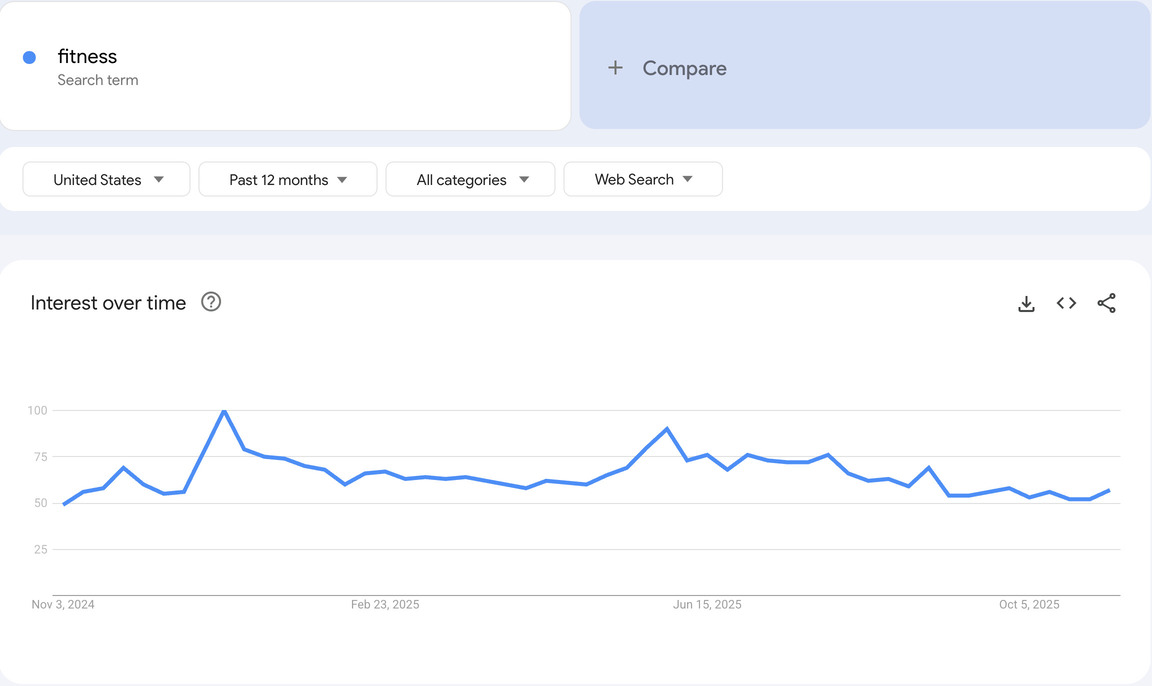Click the blue dot beside the fitness search term

coord(31,56)
